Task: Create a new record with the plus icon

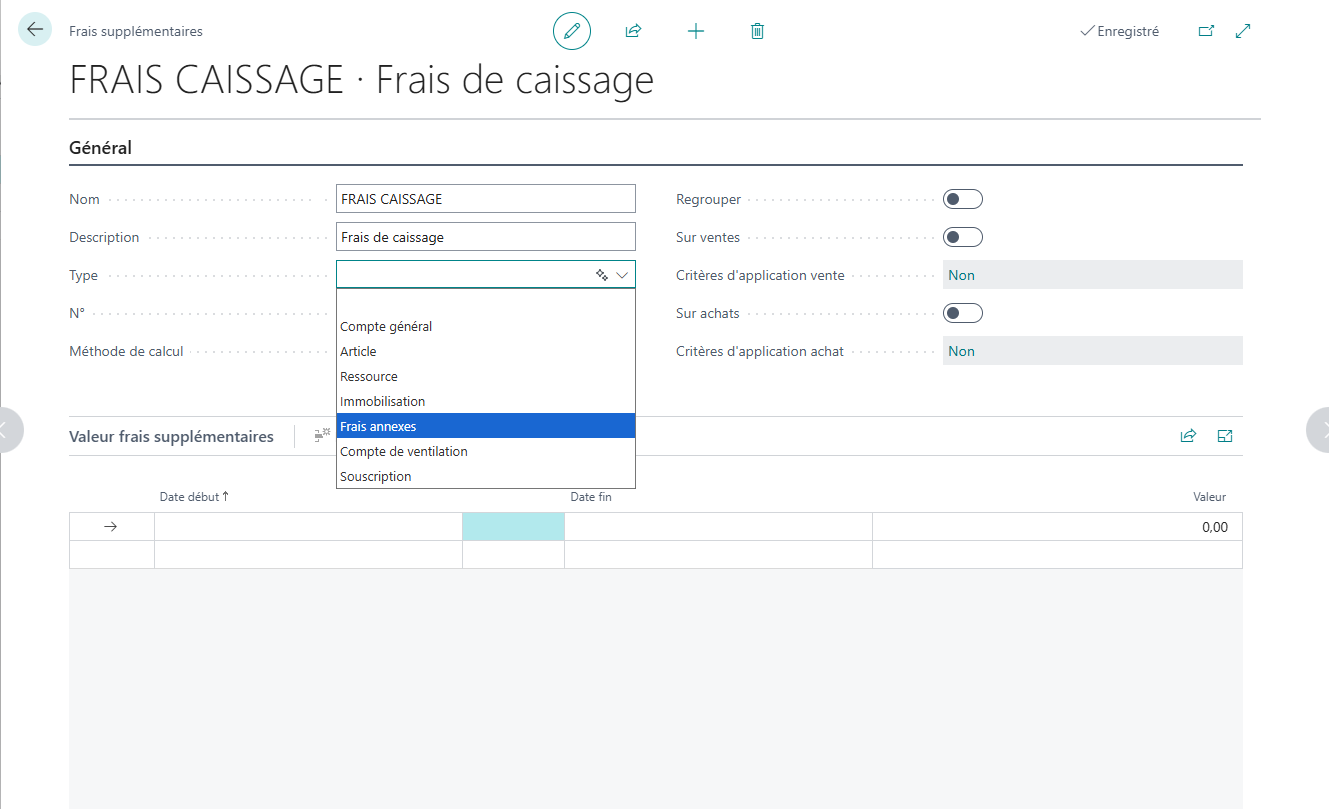Action: pyautogui.click(x=696, y=31)
